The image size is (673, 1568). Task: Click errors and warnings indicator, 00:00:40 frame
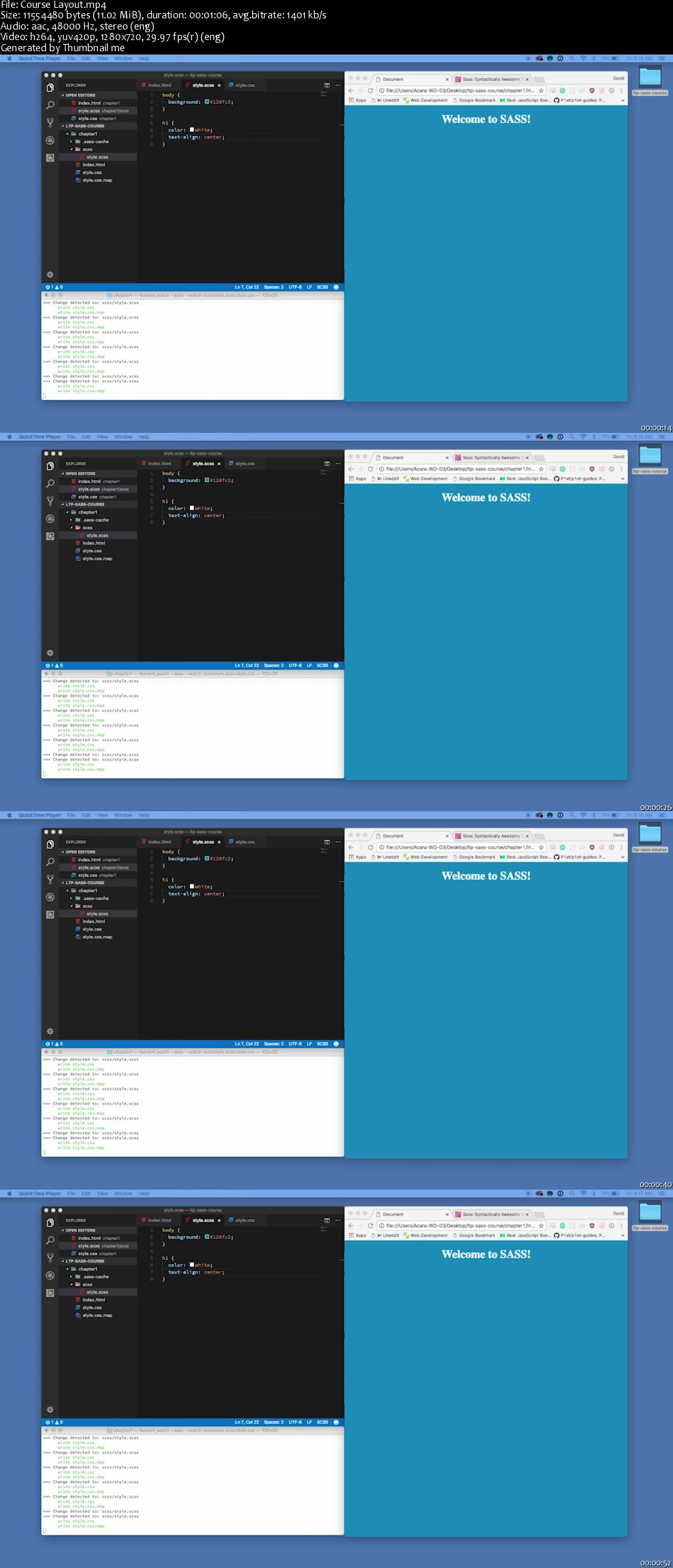54,1044
